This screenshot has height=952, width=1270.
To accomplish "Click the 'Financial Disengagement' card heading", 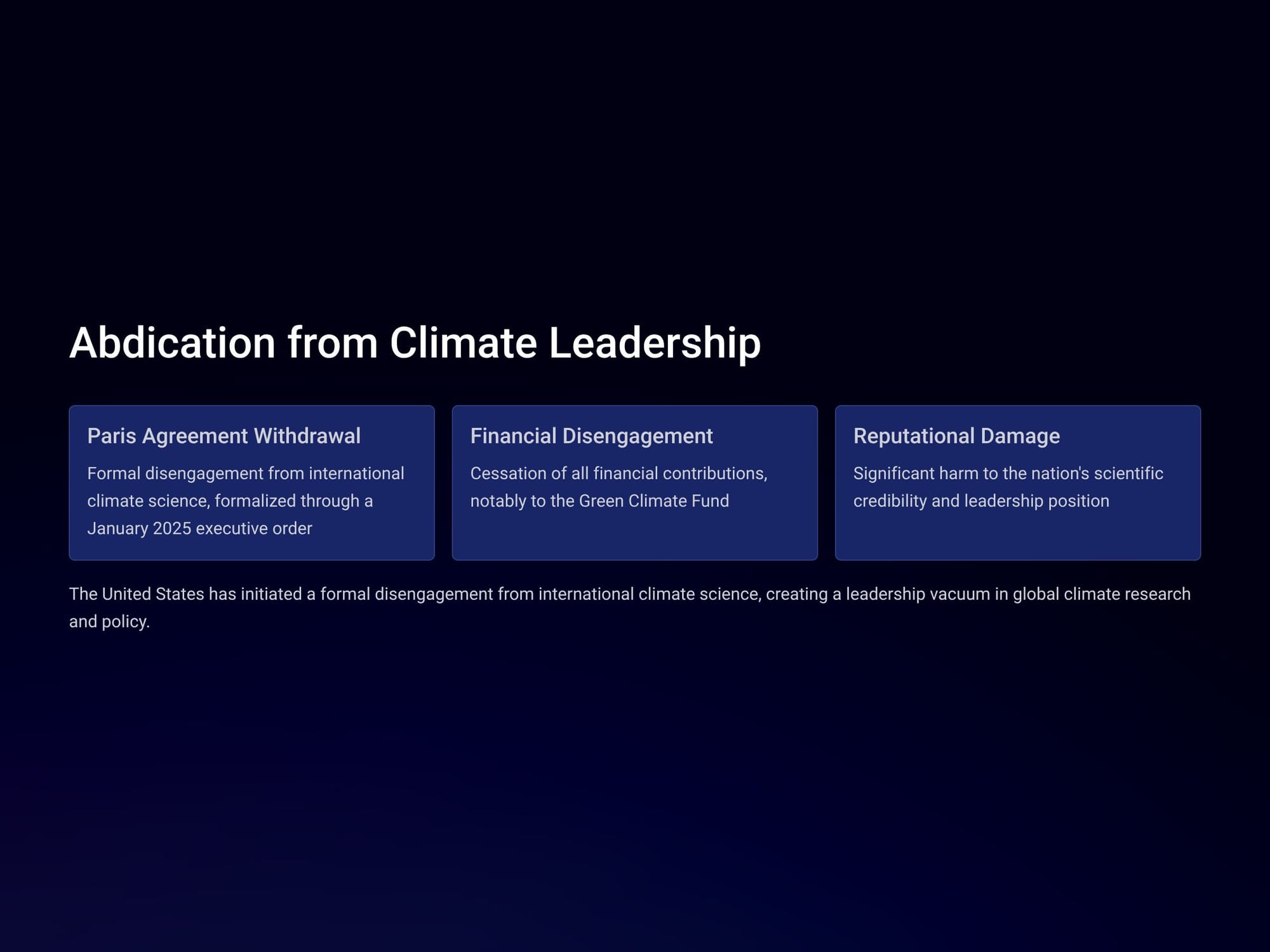I will [591, 436].
